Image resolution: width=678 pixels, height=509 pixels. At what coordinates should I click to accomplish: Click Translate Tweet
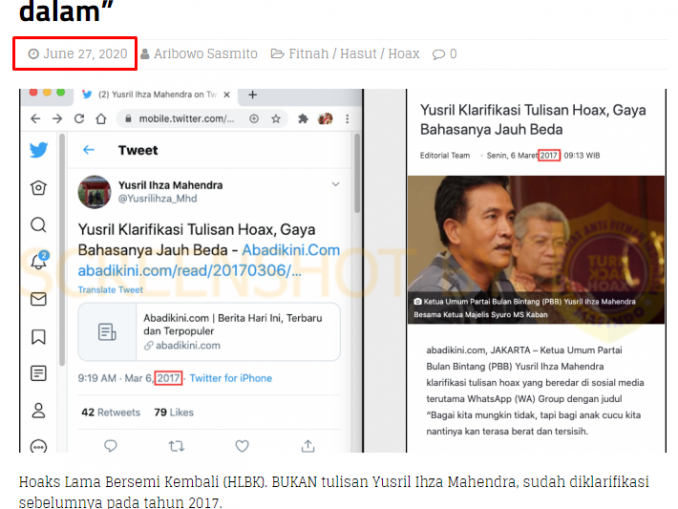click(110, 290)
